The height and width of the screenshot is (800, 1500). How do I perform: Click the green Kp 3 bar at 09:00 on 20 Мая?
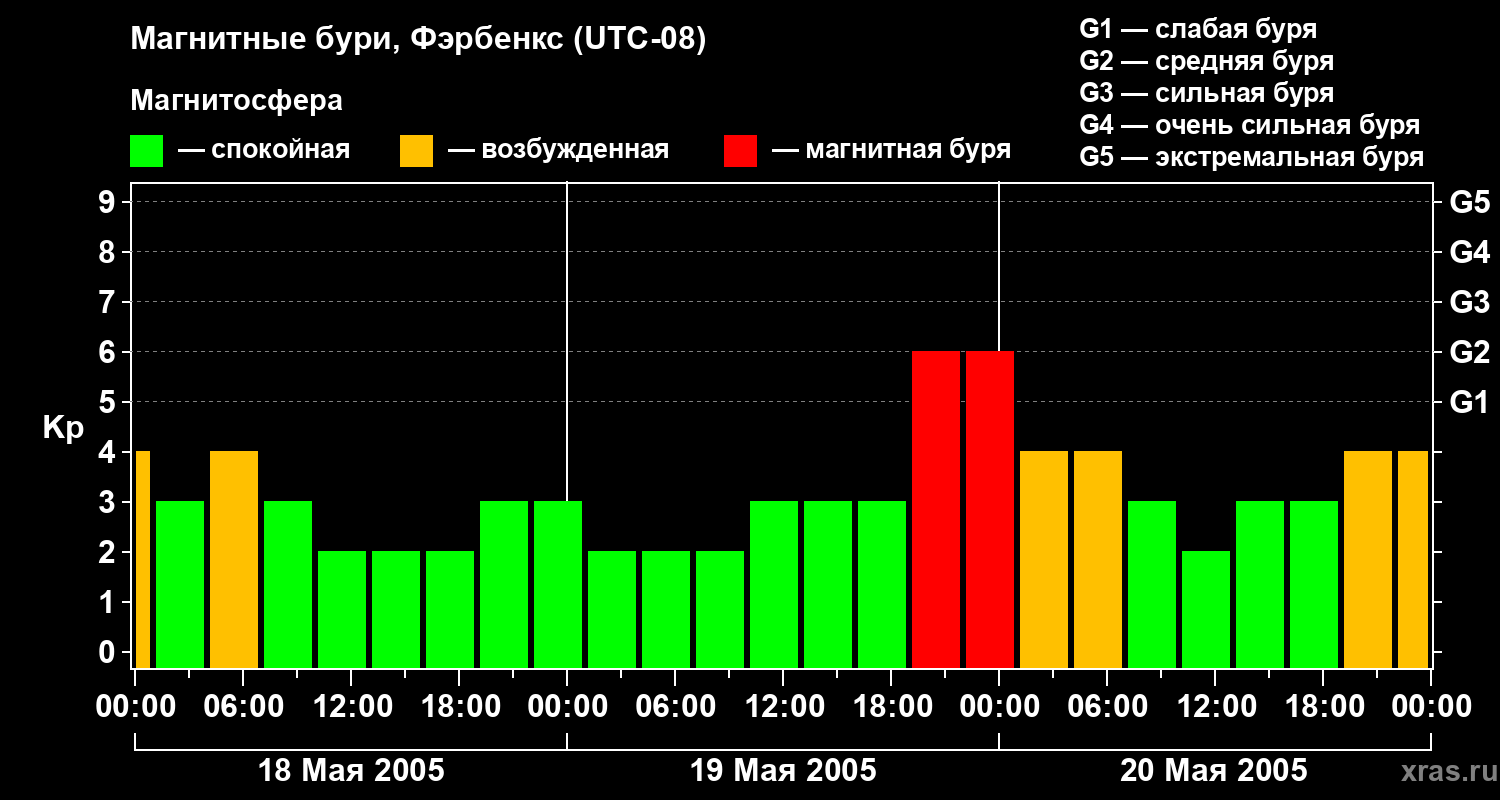(x=1152, y=584)
